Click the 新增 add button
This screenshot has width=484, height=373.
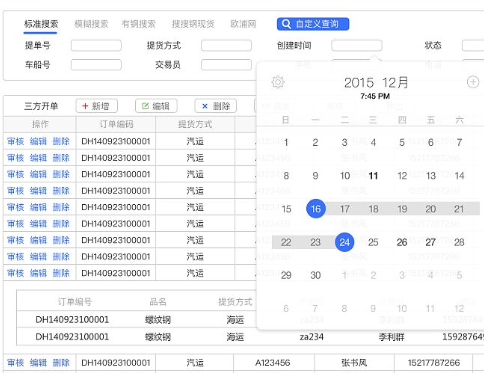pos(97,106)
